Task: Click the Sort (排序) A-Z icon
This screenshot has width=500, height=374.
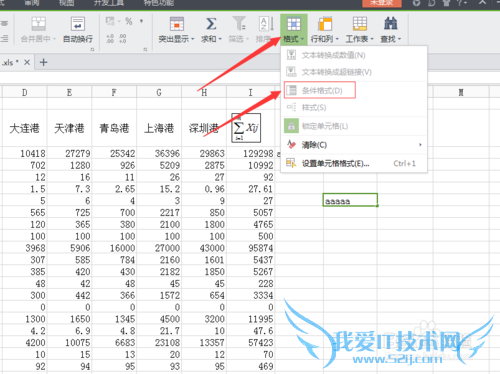Action: (266, 24)
